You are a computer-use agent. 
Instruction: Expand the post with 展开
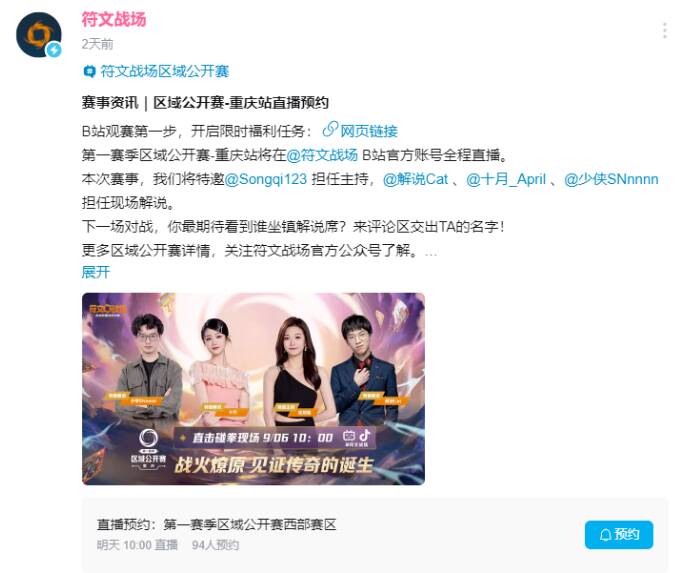(95, 272)
